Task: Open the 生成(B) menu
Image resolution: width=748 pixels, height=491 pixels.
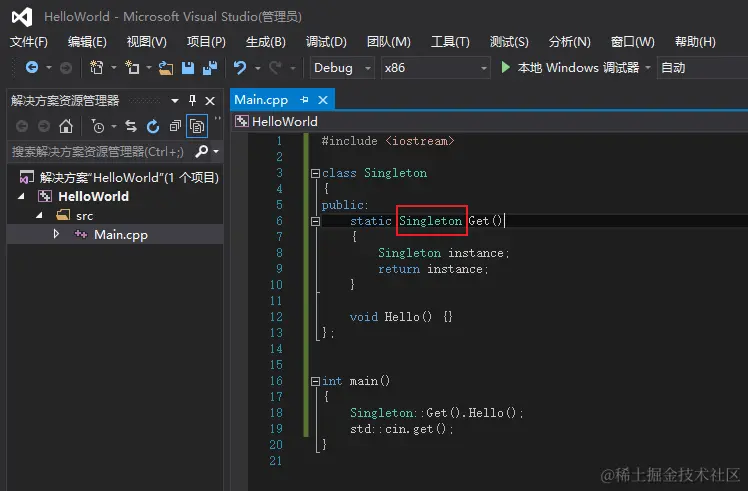Action: click(266, 42)
